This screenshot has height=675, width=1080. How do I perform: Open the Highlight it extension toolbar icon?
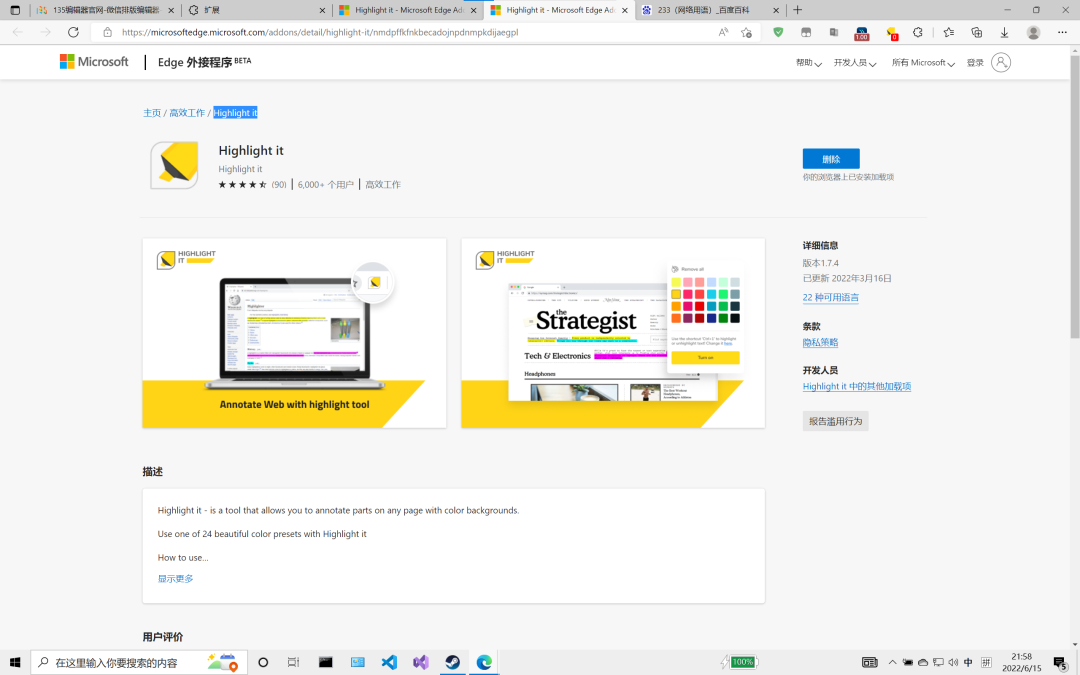click(891, 33)
